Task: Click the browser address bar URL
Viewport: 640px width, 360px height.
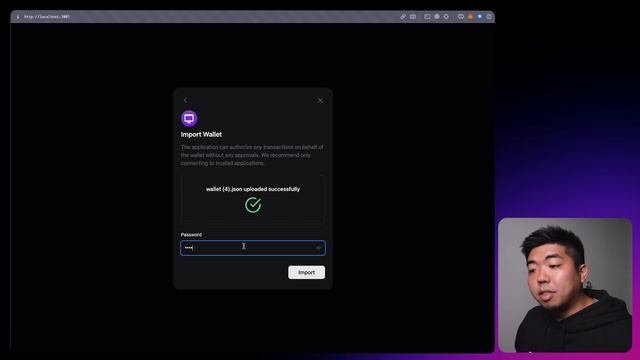Action: (47, 17)
